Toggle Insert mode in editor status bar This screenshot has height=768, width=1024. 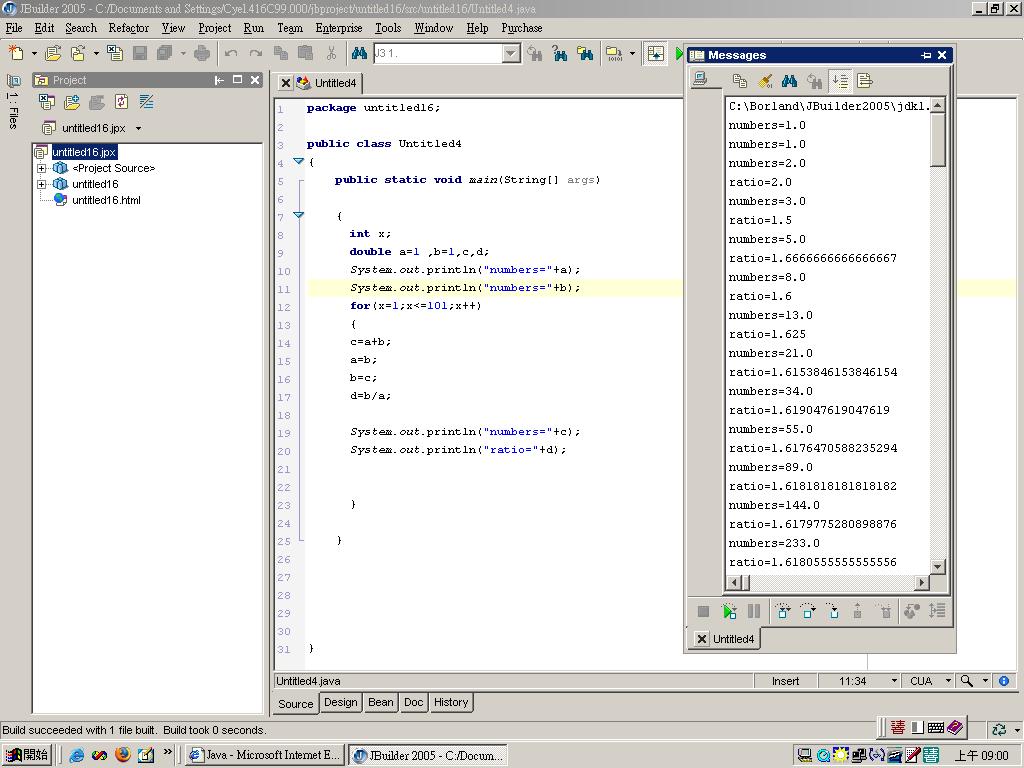pos(785,681)
